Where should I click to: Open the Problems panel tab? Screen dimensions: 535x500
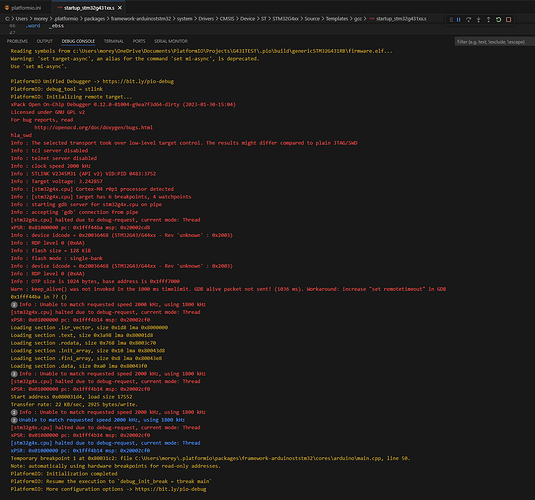tap(17, 41)
